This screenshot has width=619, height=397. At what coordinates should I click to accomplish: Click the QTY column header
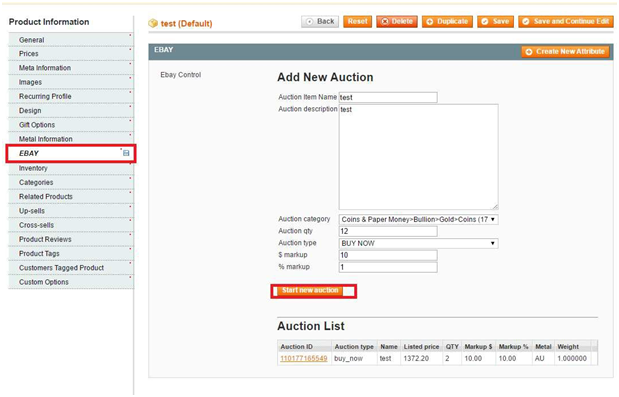tap(452, 346)
